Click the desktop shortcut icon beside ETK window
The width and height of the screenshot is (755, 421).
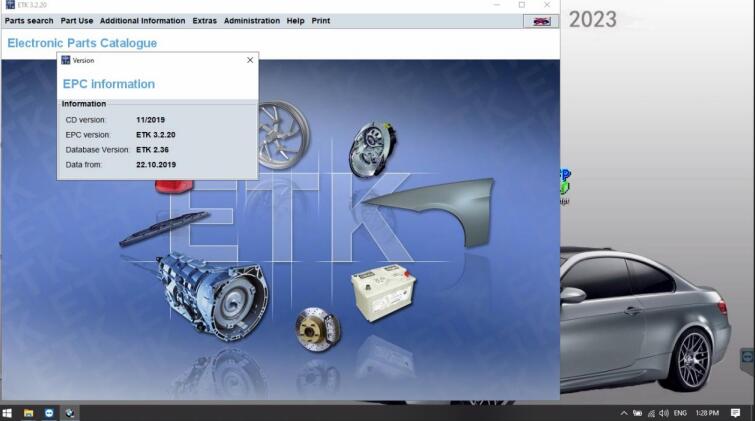tap(565, 187)
